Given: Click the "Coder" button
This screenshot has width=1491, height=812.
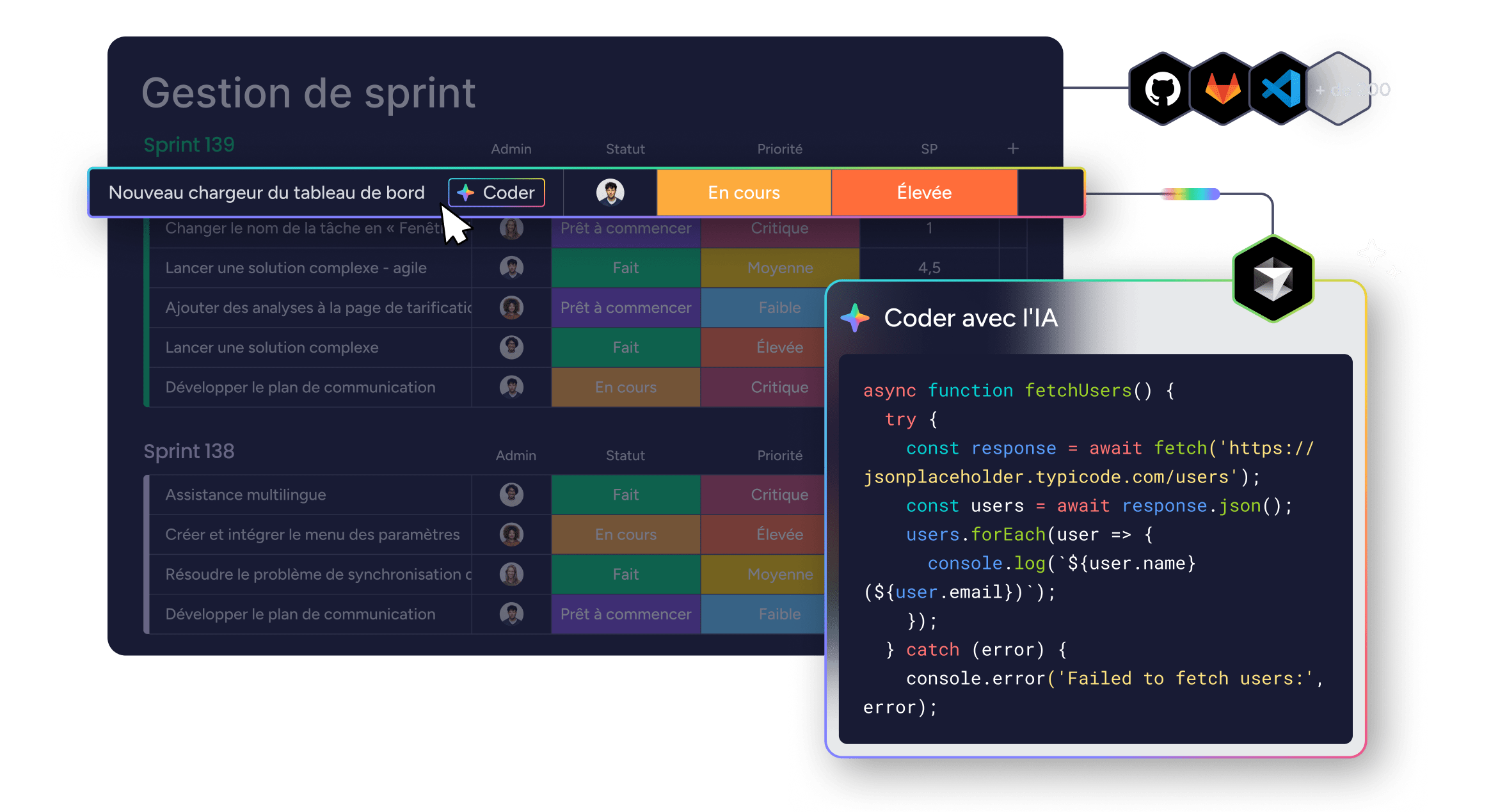Looking at the screenshot, I should pyautogui.click(x=496, y=192).
